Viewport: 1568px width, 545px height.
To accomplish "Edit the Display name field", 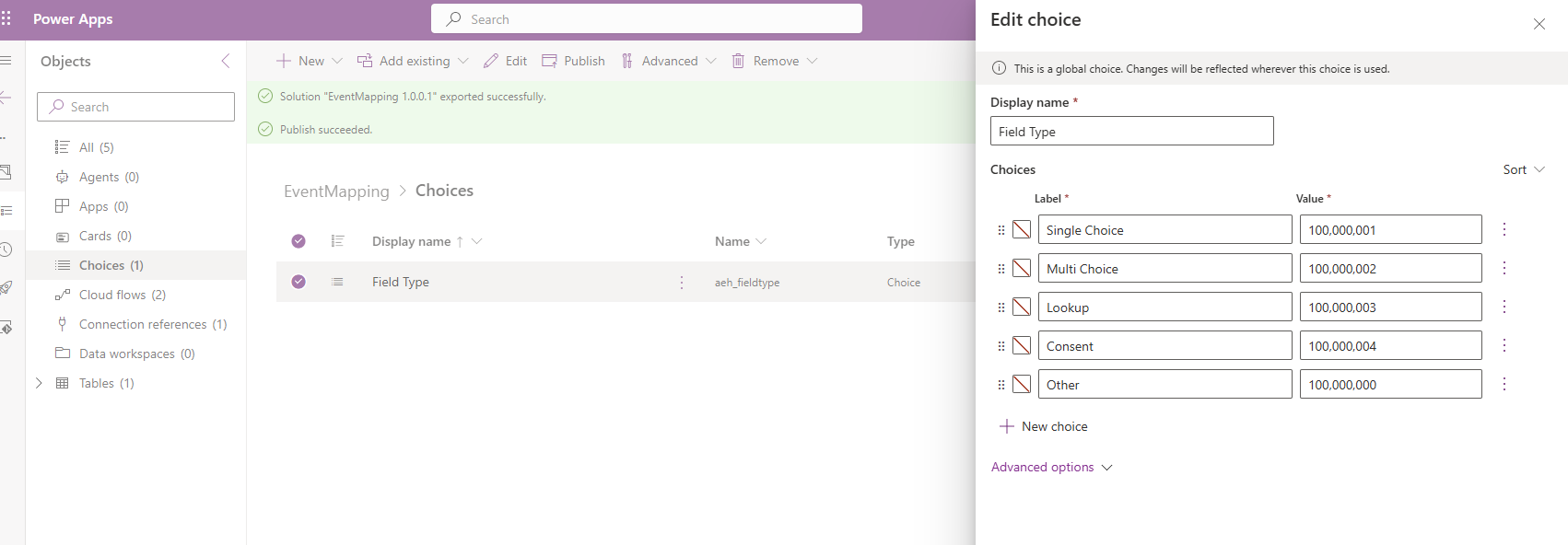I will point(1132,131).
